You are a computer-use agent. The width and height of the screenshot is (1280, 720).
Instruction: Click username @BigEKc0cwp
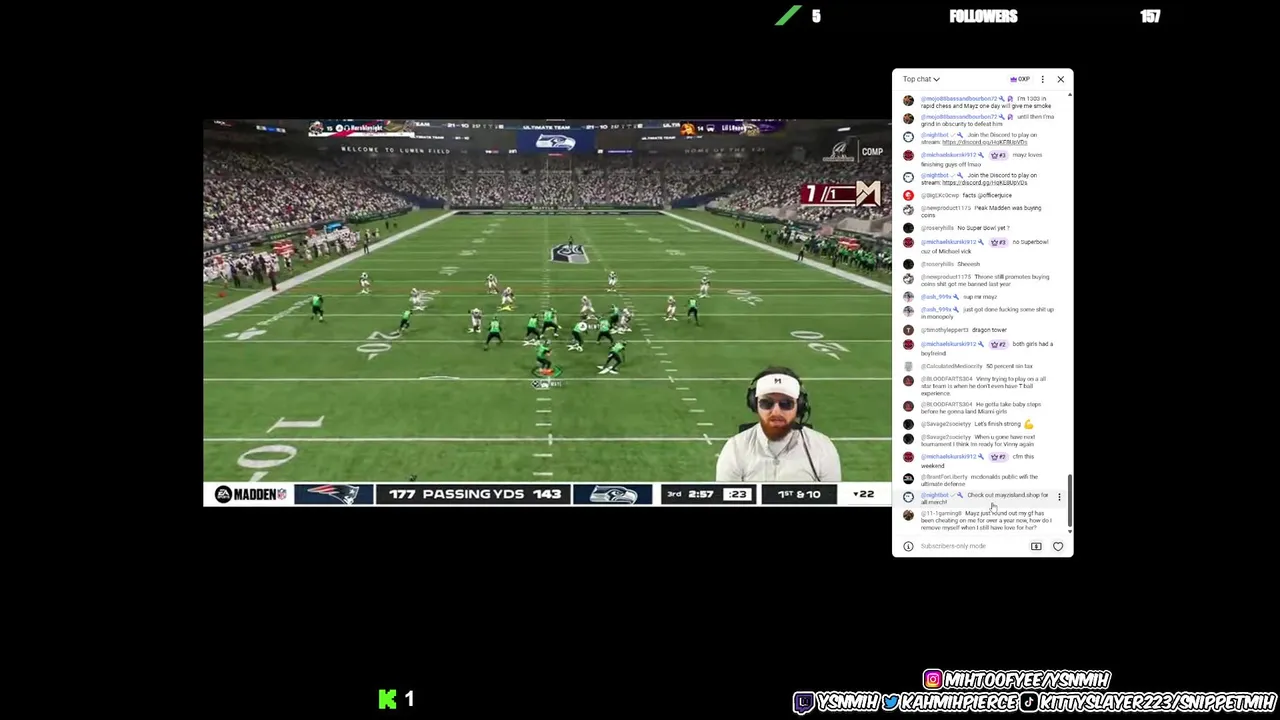(x=939, y=195)
